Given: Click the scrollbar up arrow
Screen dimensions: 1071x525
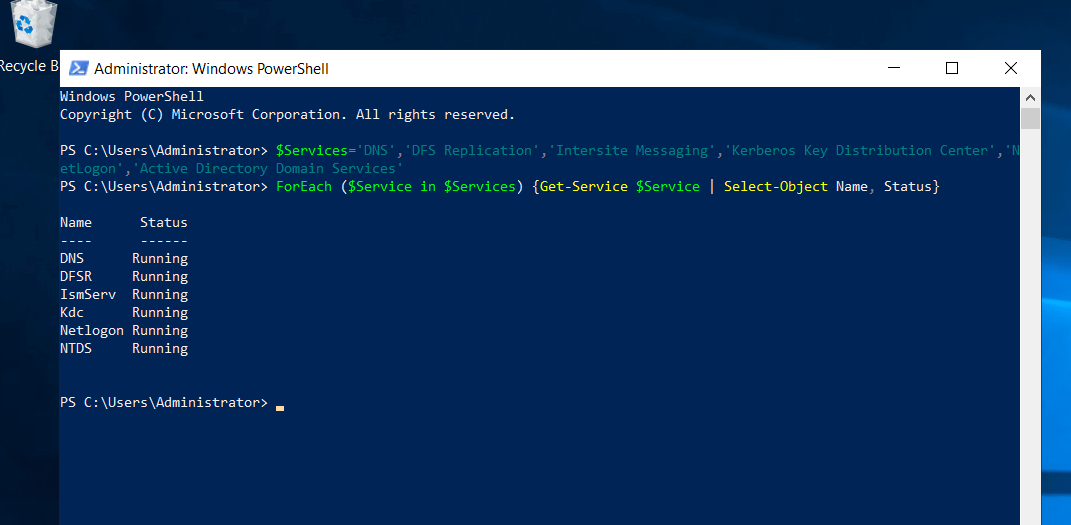Looking at the screenshot, I should [1030, 97].
